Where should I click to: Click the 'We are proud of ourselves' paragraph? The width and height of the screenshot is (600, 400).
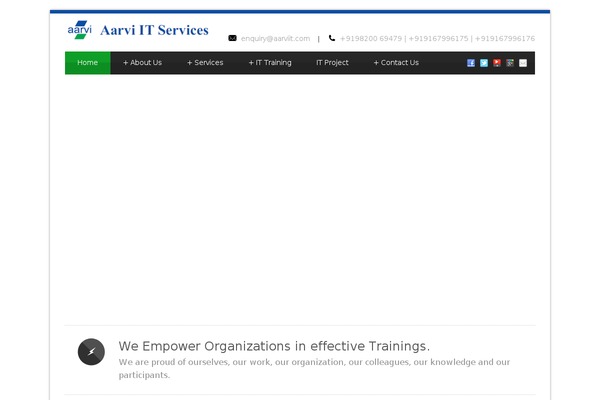(314, 368)
